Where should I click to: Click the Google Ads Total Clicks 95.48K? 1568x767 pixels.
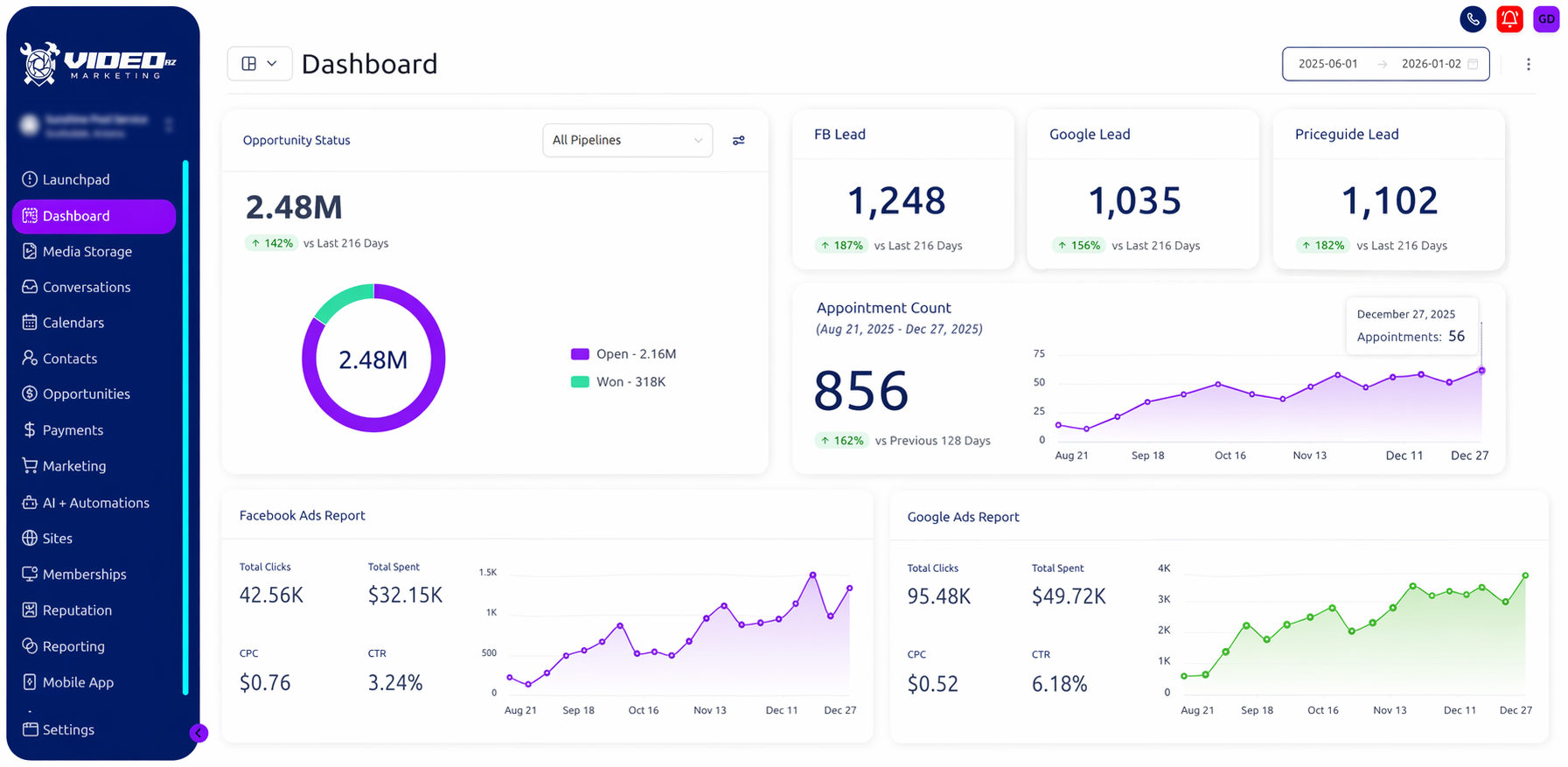[939, 596]
